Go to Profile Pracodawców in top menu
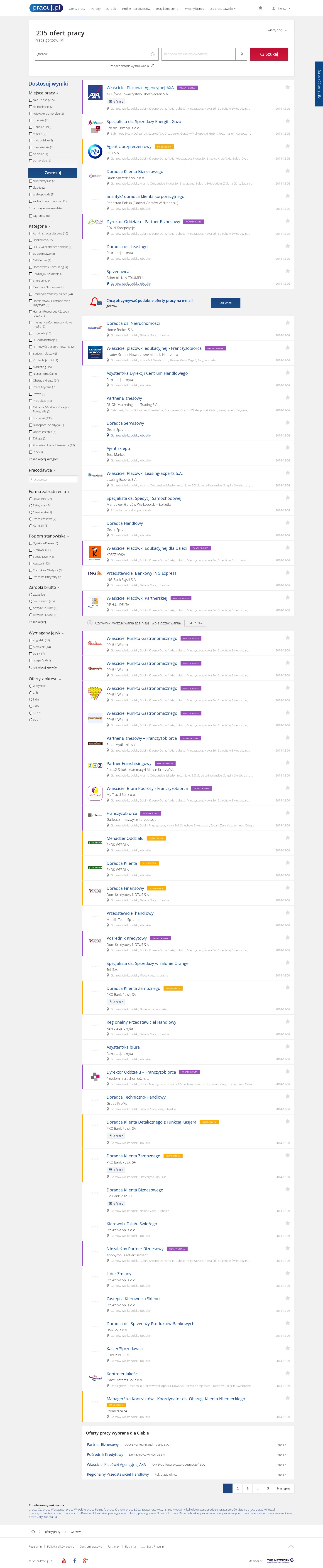 pyautogui.click(x=136, y=9)
